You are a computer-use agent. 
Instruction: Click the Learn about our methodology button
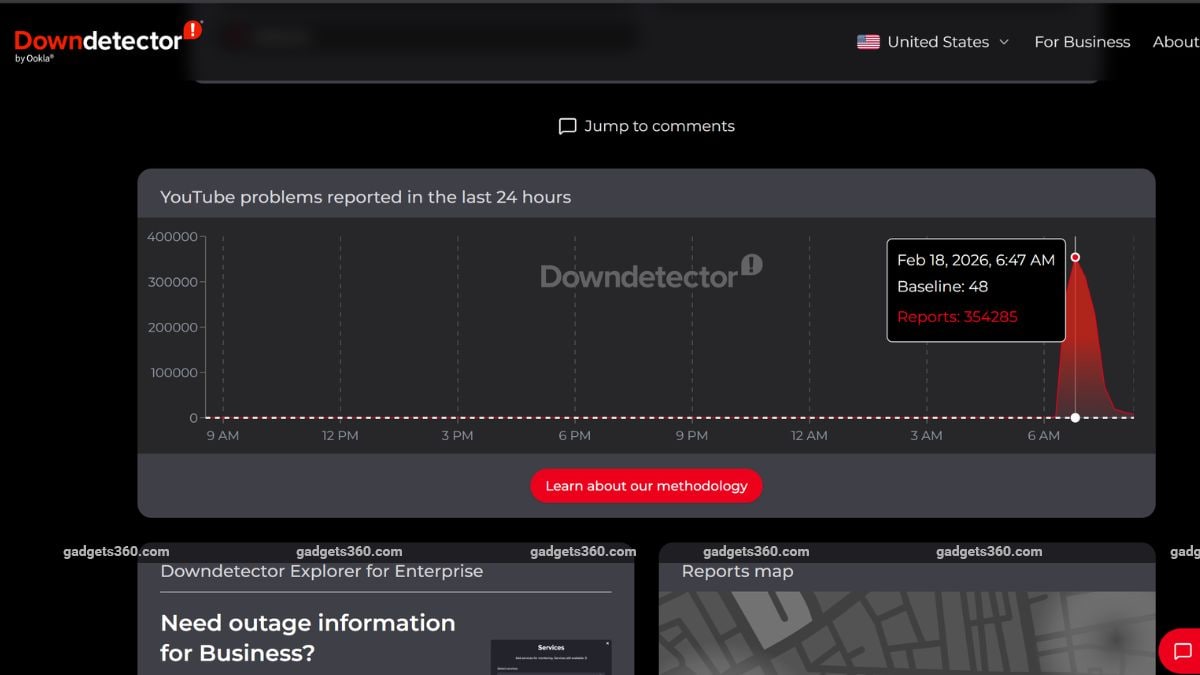click(x=646, y=485)
